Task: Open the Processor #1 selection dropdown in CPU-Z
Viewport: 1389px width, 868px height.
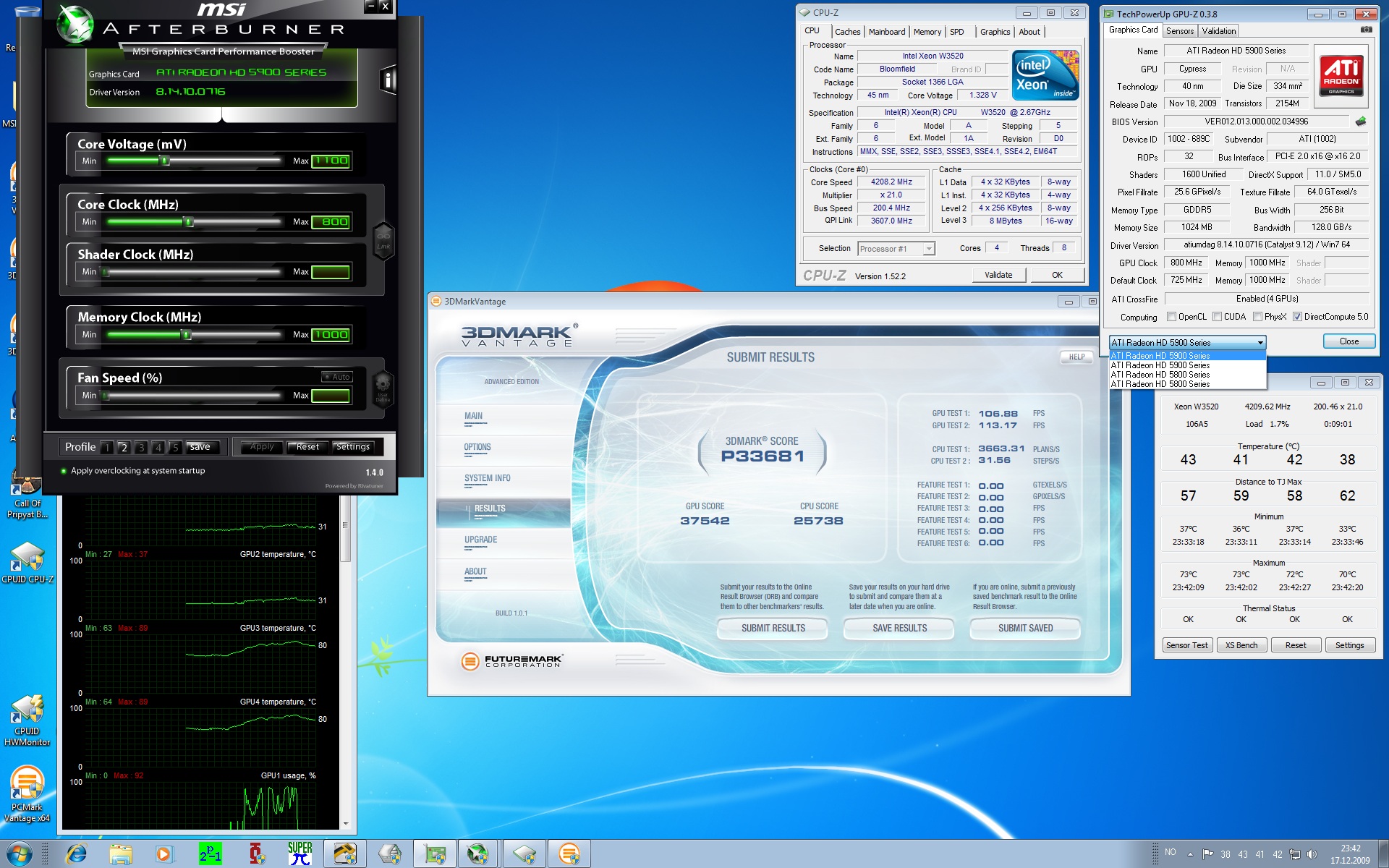Action: (896, 249)
